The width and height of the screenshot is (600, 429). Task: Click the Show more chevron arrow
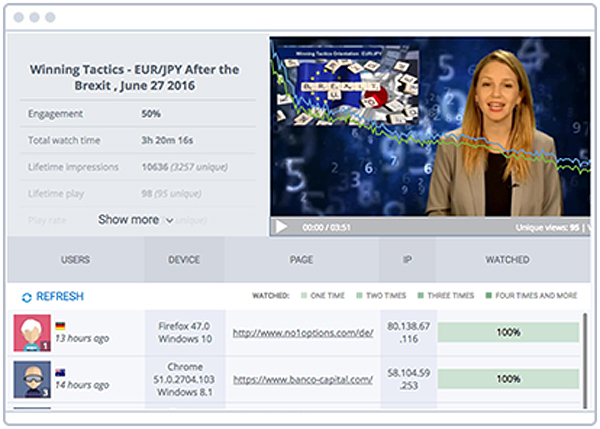click(x=168, y=220)
